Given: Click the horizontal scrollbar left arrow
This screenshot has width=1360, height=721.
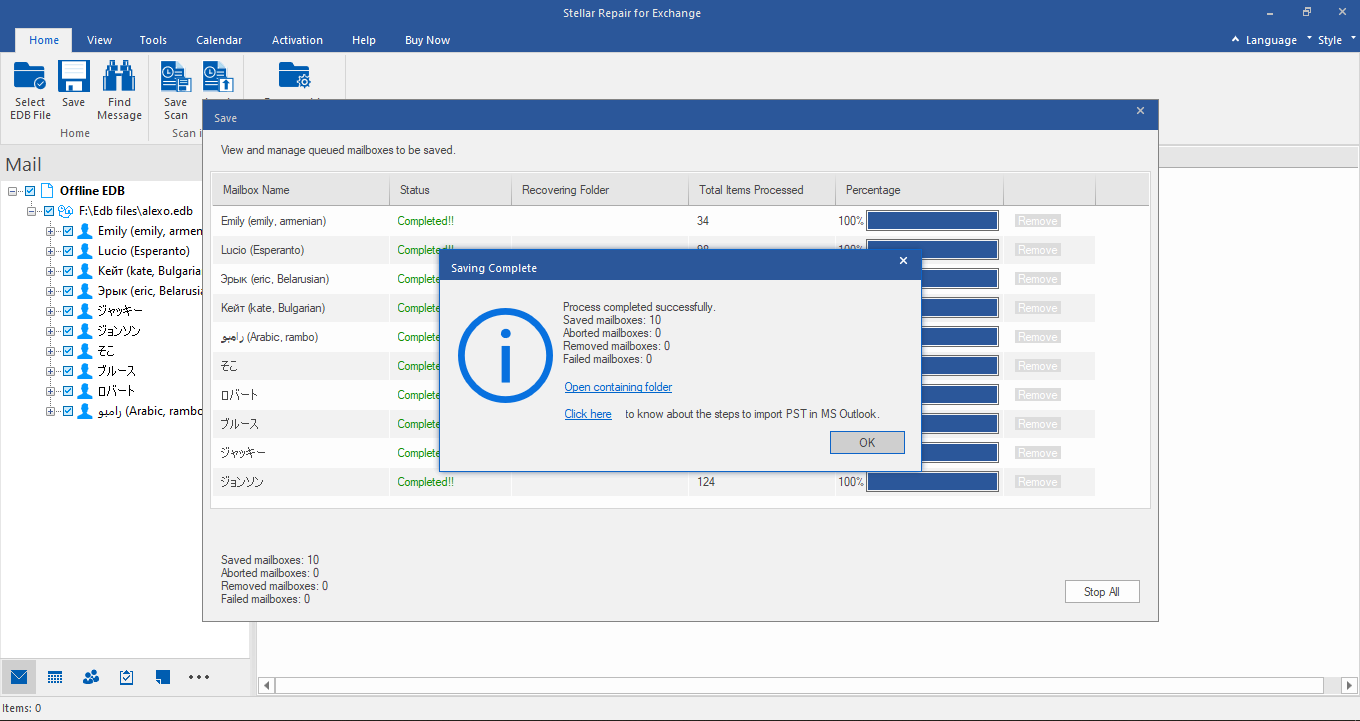Looking at the screenshot, I should click(267, 685).
